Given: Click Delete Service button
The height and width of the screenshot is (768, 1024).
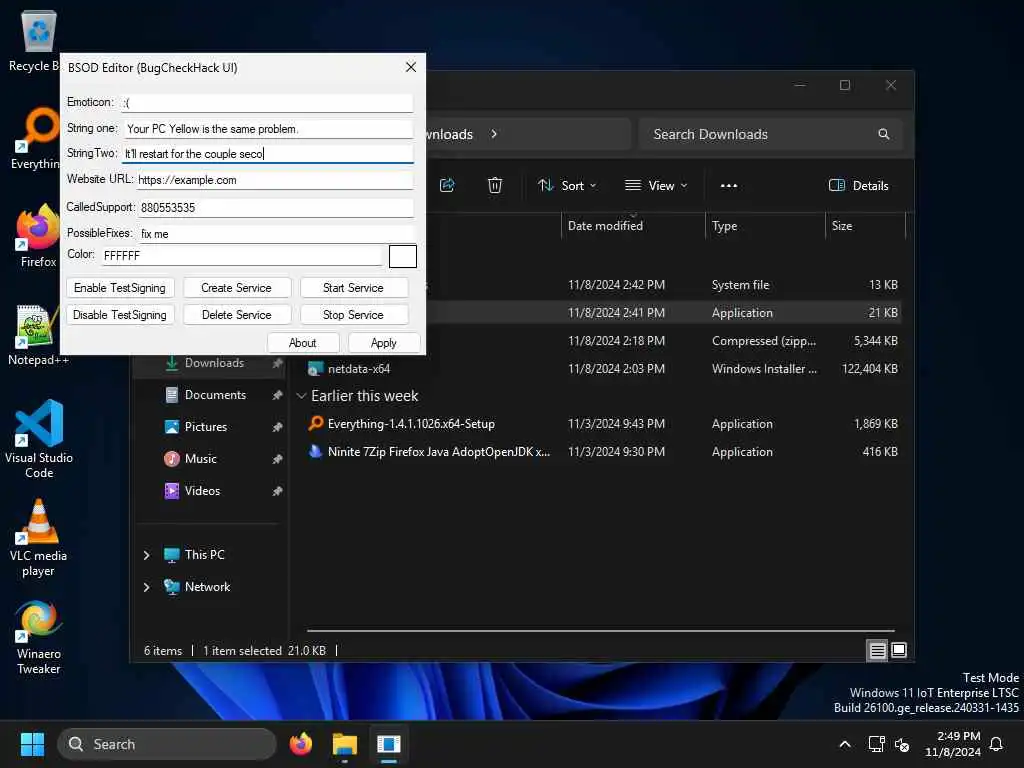Looking at the screenshot, I should coord(236,315).
